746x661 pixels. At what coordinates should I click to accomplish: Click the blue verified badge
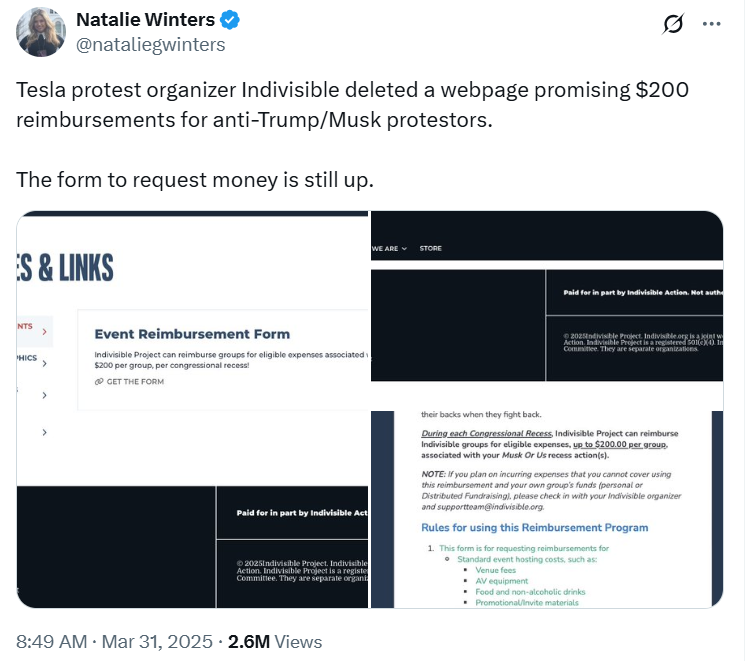[x=229, y=21]
